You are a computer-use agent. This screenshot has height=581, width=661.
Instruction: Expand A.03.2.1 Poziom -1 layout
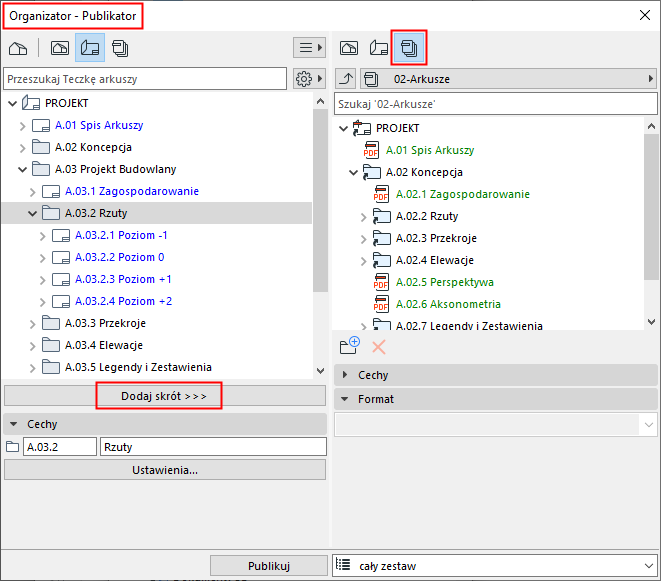point(43,235)
